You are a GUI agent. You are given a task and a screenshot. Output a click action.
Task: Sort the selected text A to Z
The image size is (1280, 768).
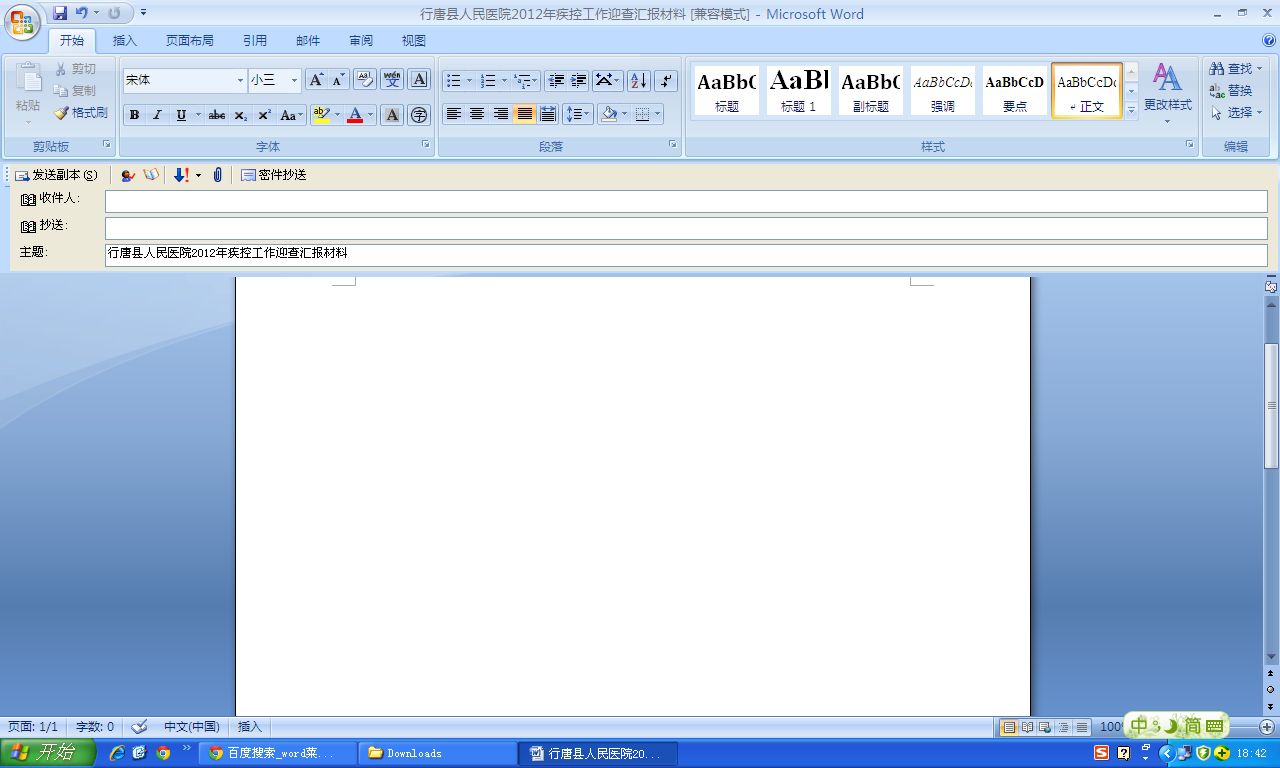click(x=639, y=80)
